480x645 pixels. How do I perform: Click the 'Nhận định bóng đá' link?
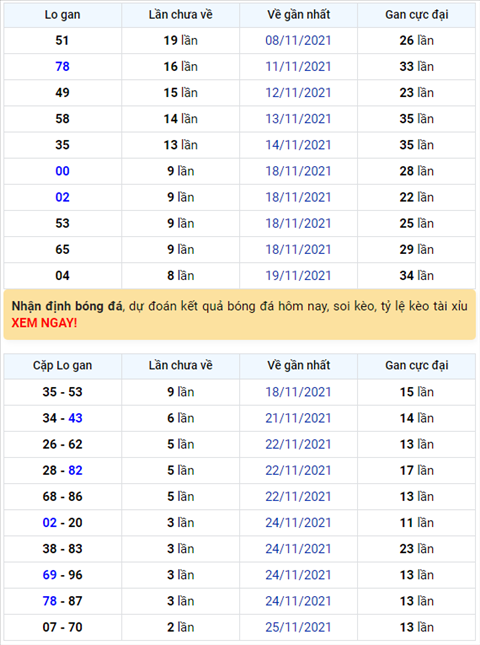click(x=67, y=306)
